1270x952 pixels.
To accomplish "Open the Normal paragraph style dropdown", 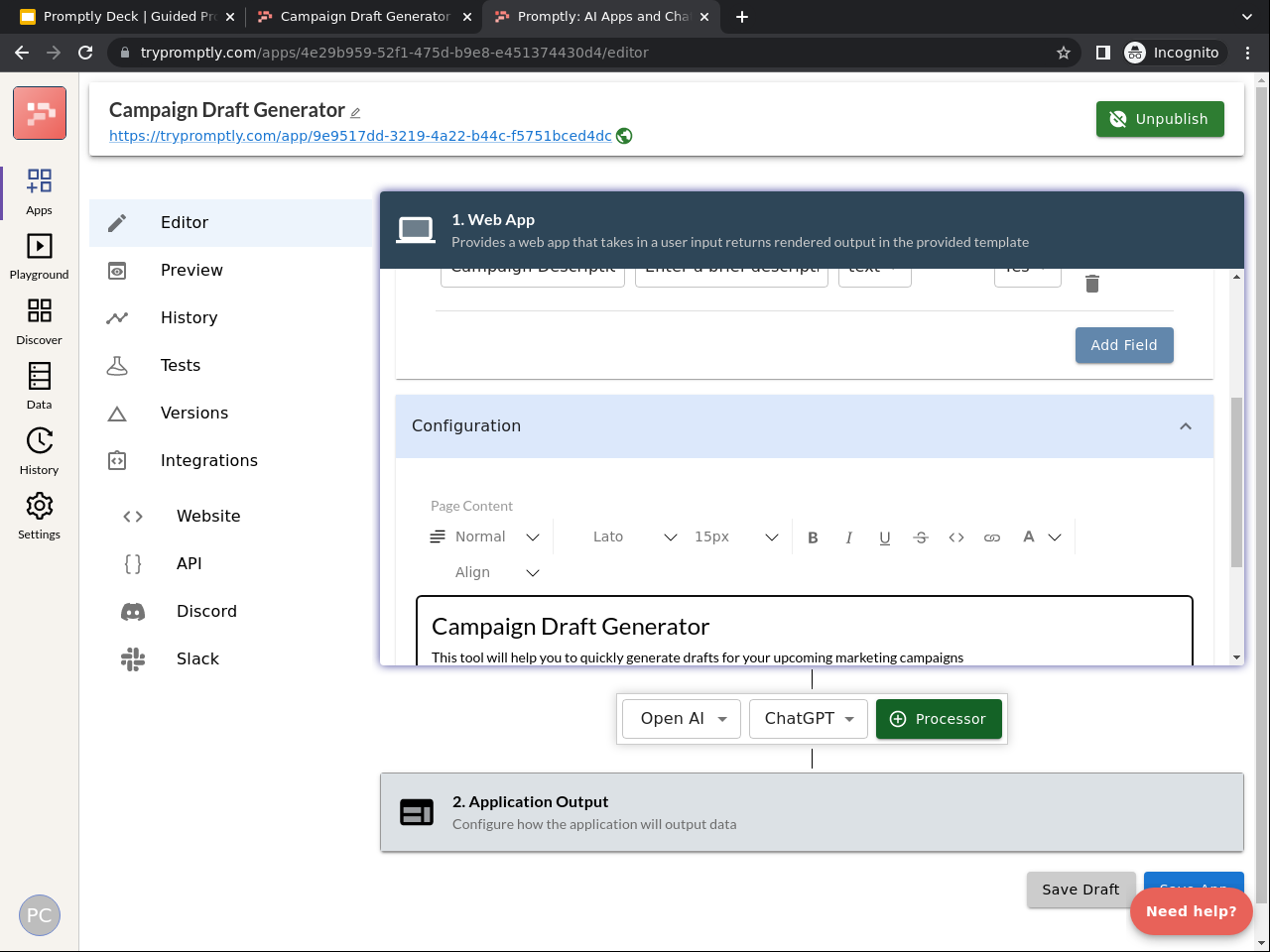I will (485, 536).
